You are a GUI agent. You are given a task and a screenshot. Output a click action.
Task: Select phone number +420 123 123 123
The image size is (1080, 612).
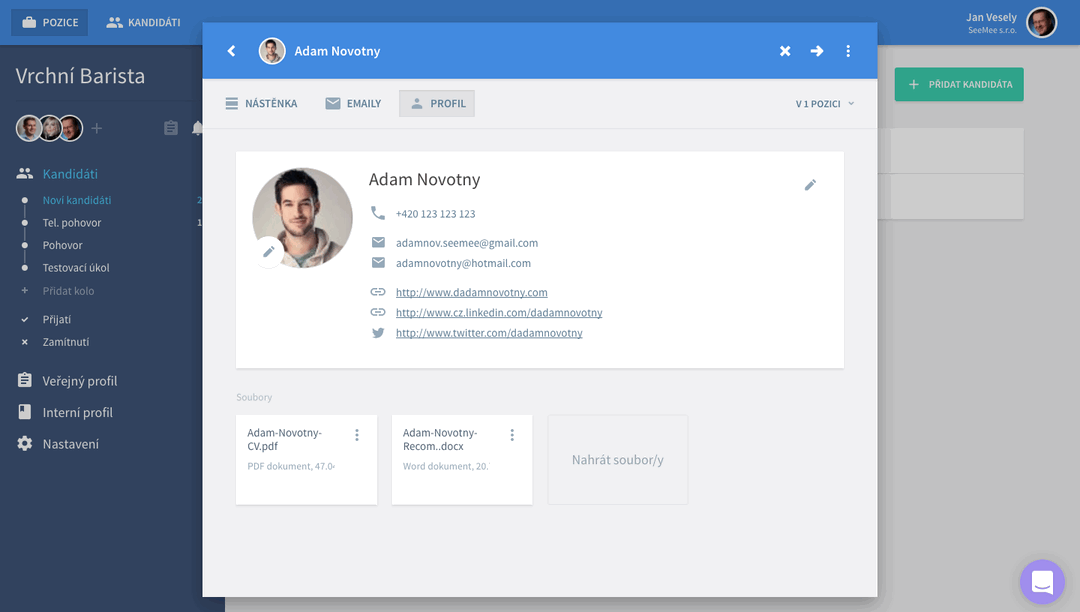pyautogui.click(x=435, y=213)
